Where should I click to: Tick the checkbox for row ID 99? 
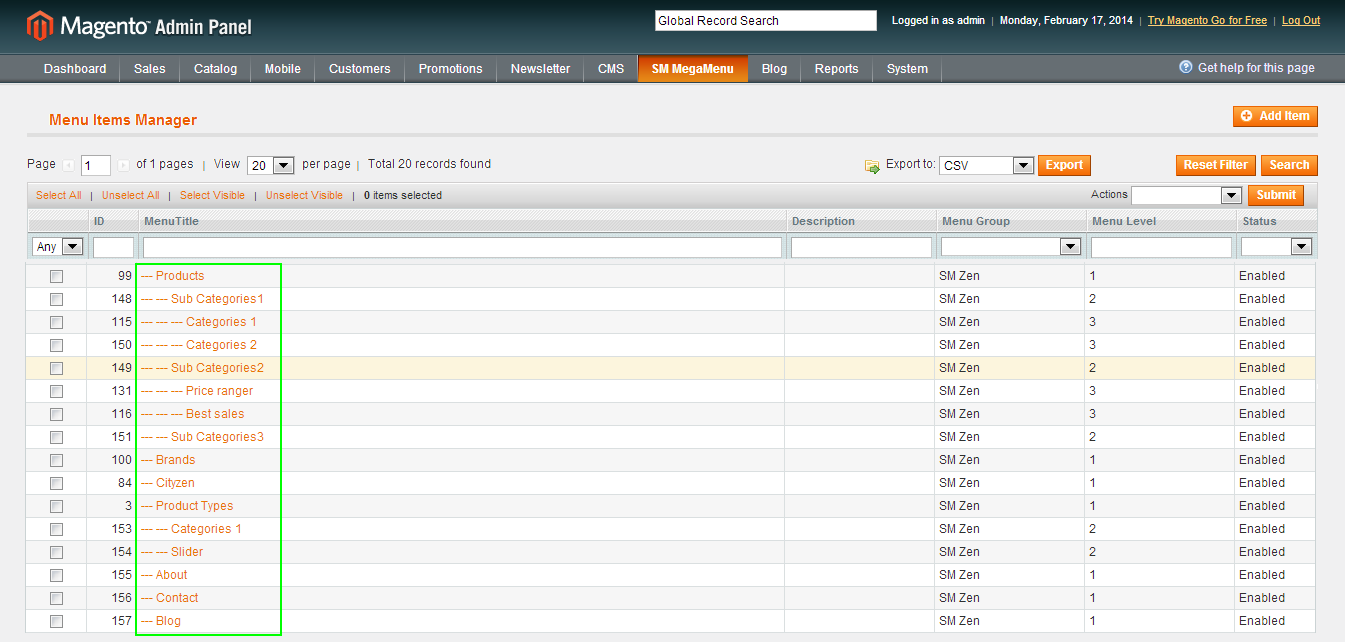56,276
